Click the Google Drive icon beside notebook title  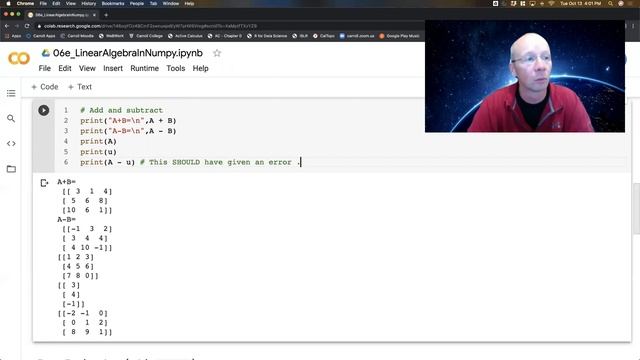coord(46,53)
